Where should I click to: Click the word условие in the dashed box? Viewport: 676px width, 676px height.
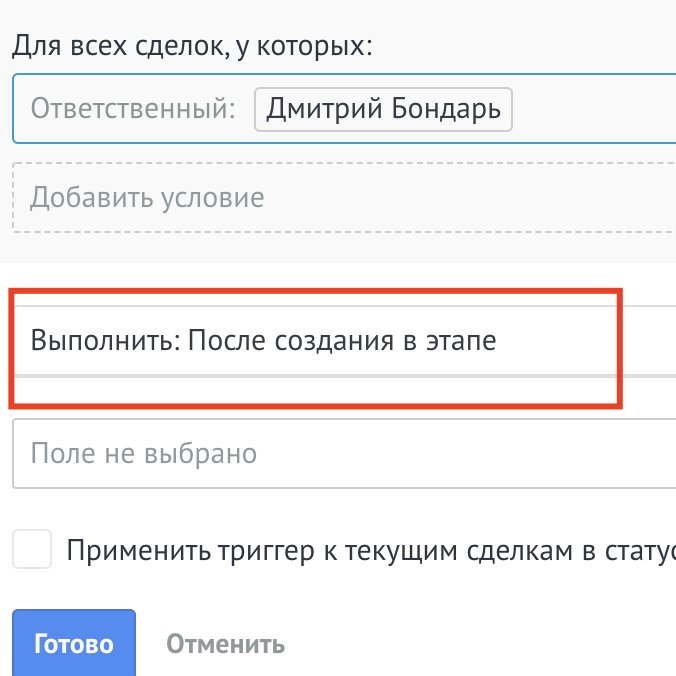[213, 198]
